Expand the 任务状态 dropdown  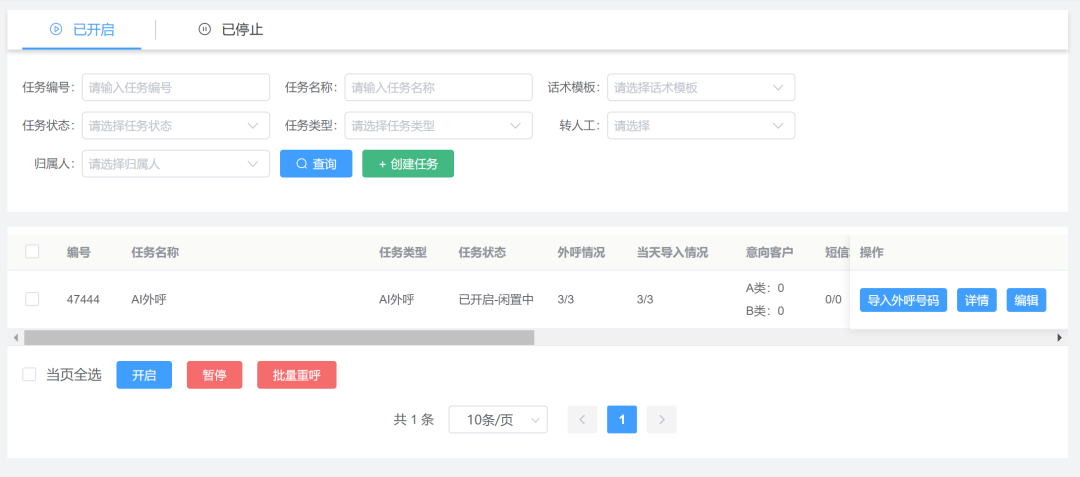click(176, 126)
